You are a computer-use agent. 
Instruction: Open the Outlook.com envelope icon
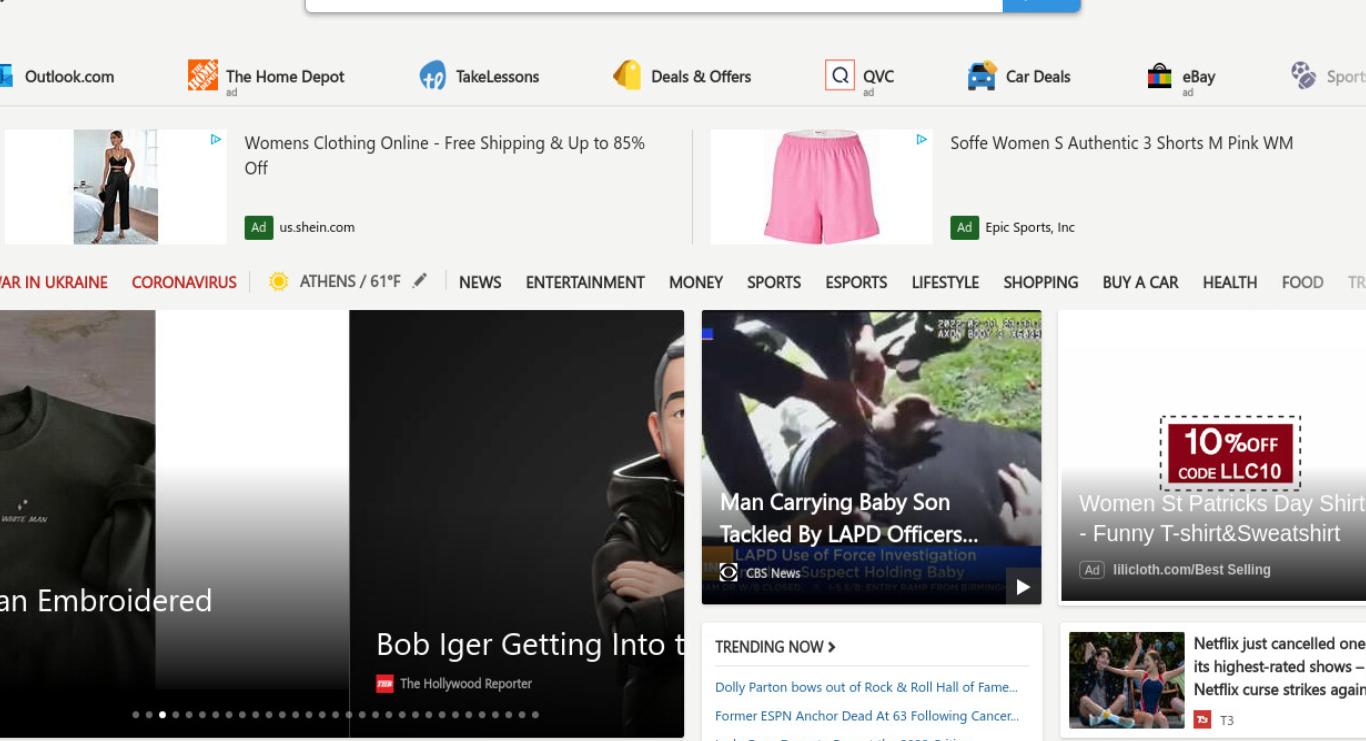click(x=5, y=76)
